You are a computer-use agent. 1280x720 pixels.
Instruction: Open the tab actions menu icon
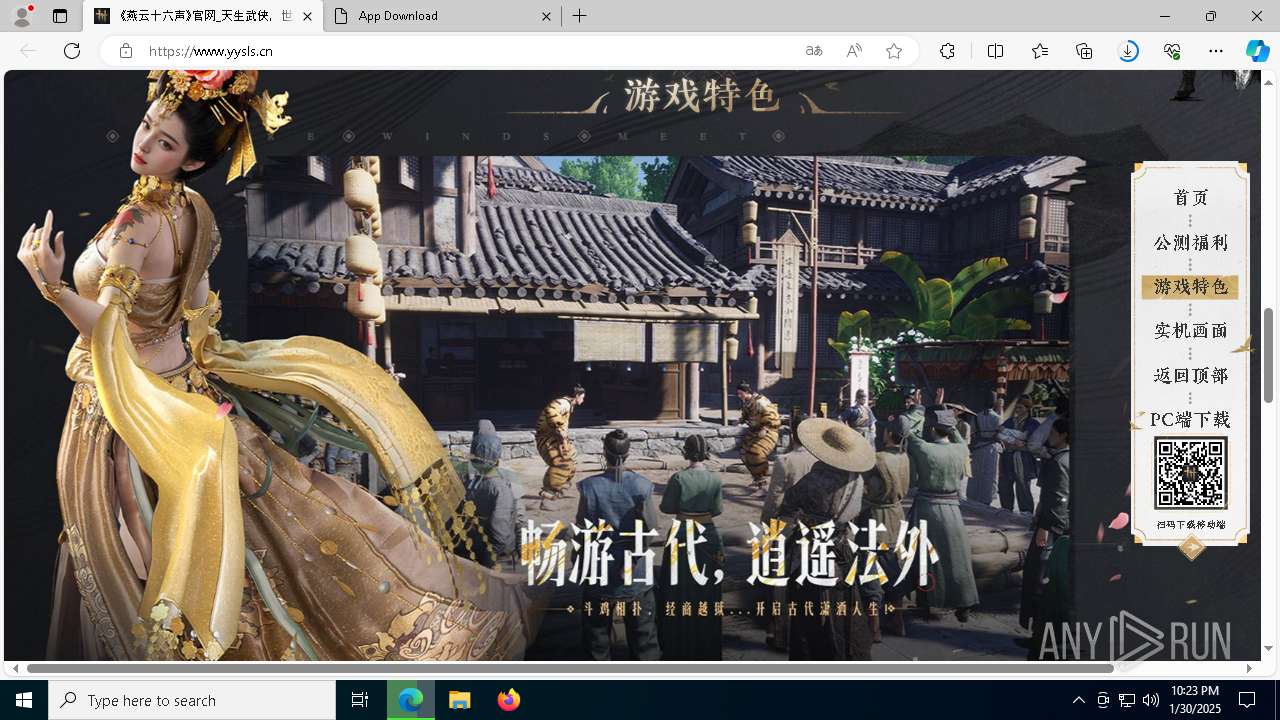pyautogui.click(x=60, y=16)
